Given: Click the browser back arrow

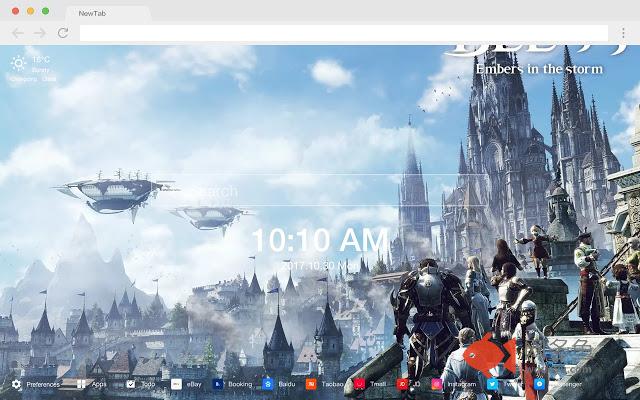Looking at the screenshot, I should (x=18, y=33).
